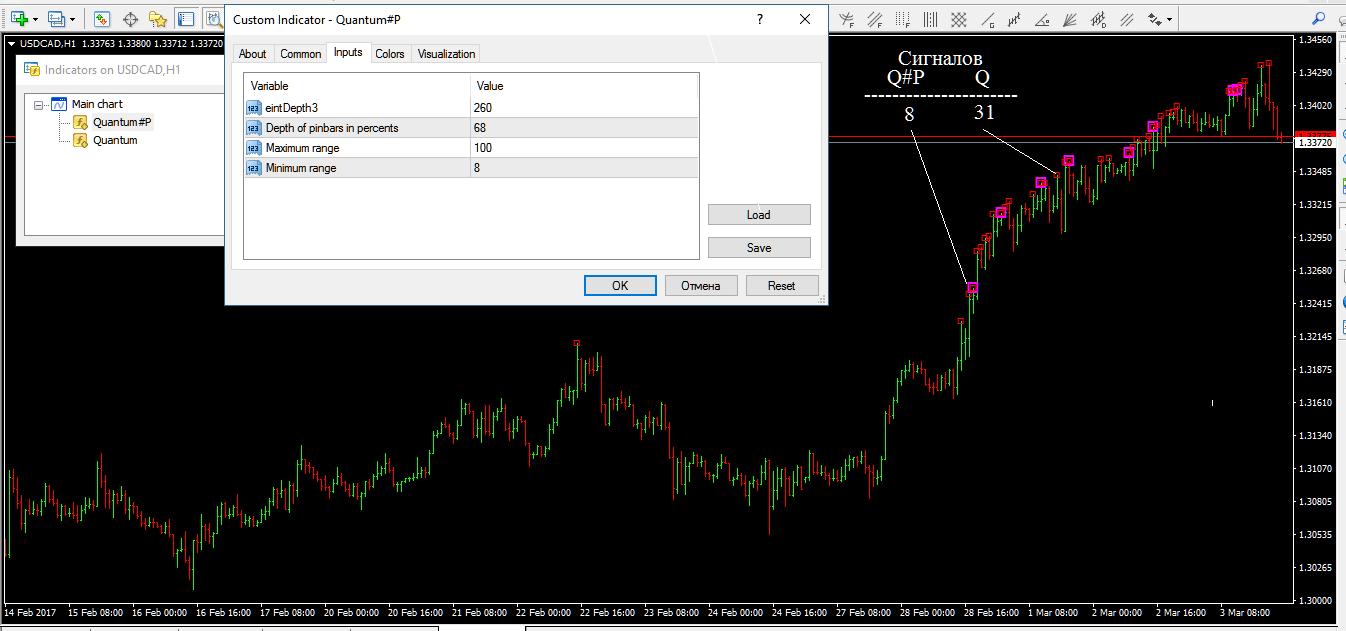The image size is (1346, 631).
Task: Click the 1.33720 current price label
Action: [1315, 143]
